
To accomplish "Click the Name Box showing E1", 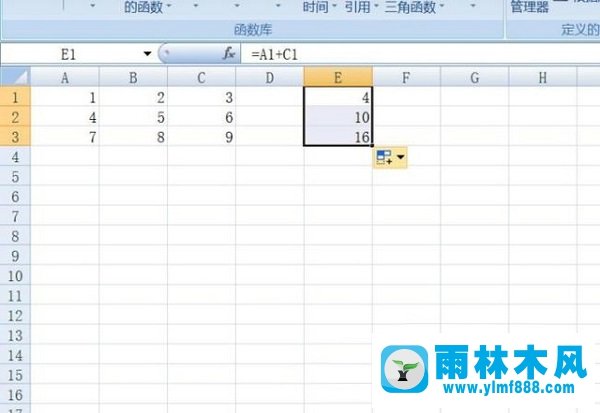I will (x=71, y=54).
